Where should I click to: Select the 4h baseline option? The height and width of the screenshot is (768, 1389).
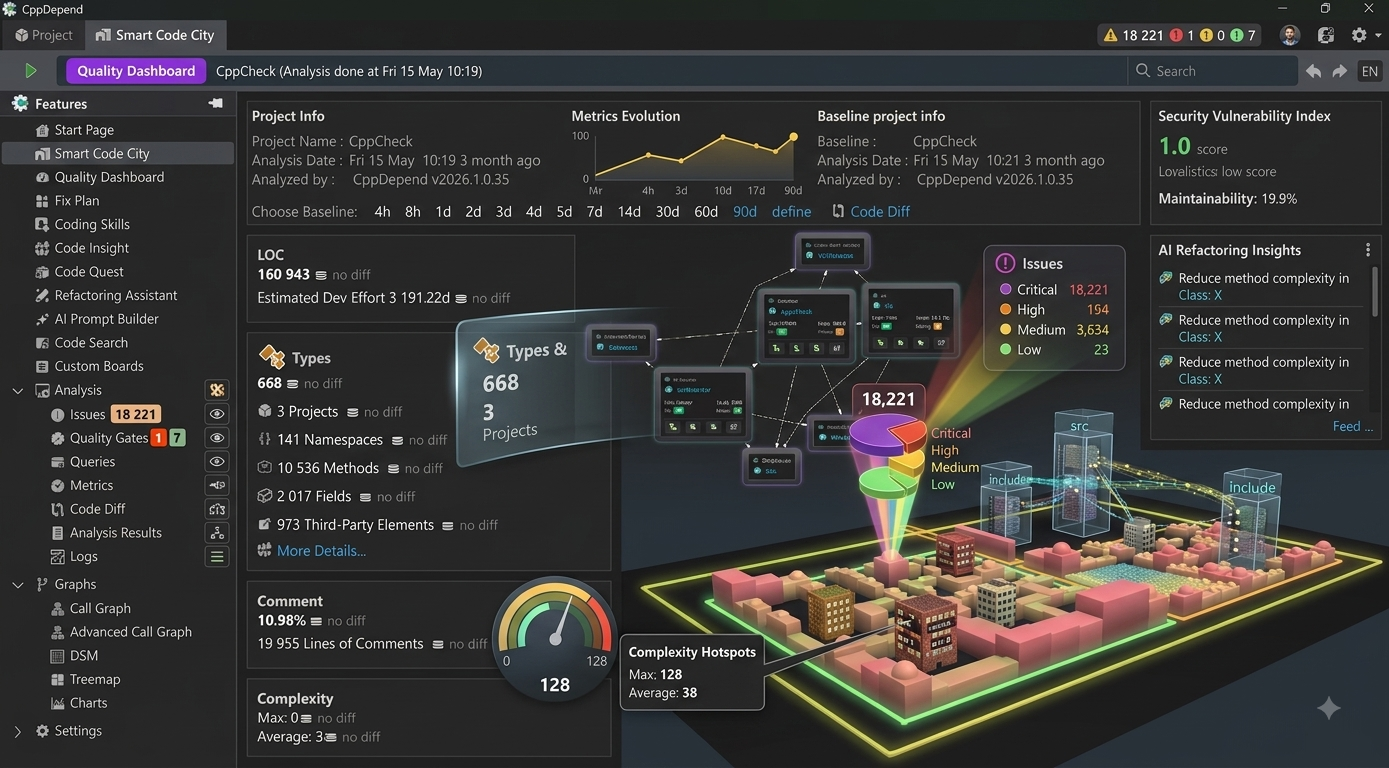(x=383, y=211)
